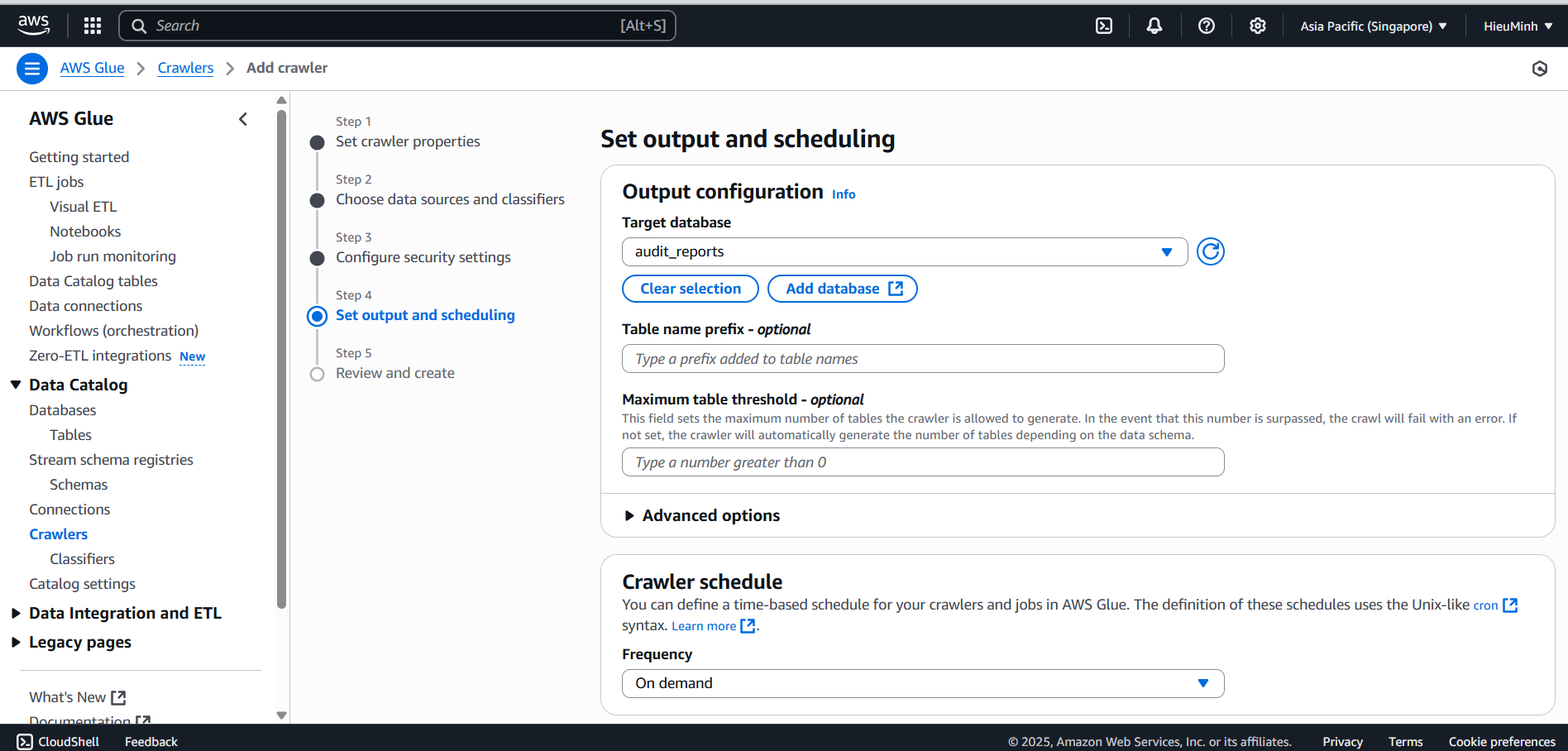
Task: Open Schemas in sidebar
Action: (x=79, y=485)
